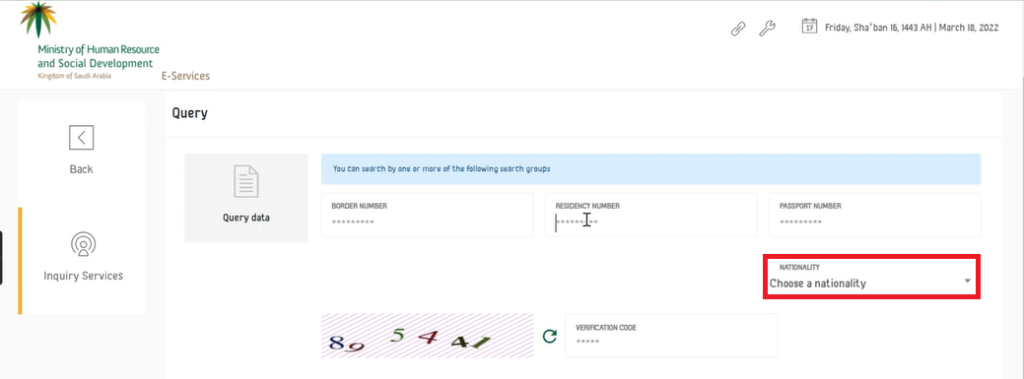Open the "Choose a nationality" combo box
Viewport: 1024px width, 379px height.
pyautogui.click(x=871, y=278)
